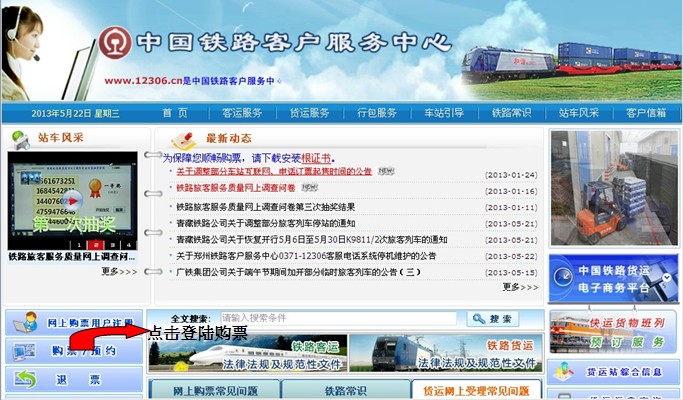
Task: Play the station video thumbnail
Action: (x=73, y=201)
